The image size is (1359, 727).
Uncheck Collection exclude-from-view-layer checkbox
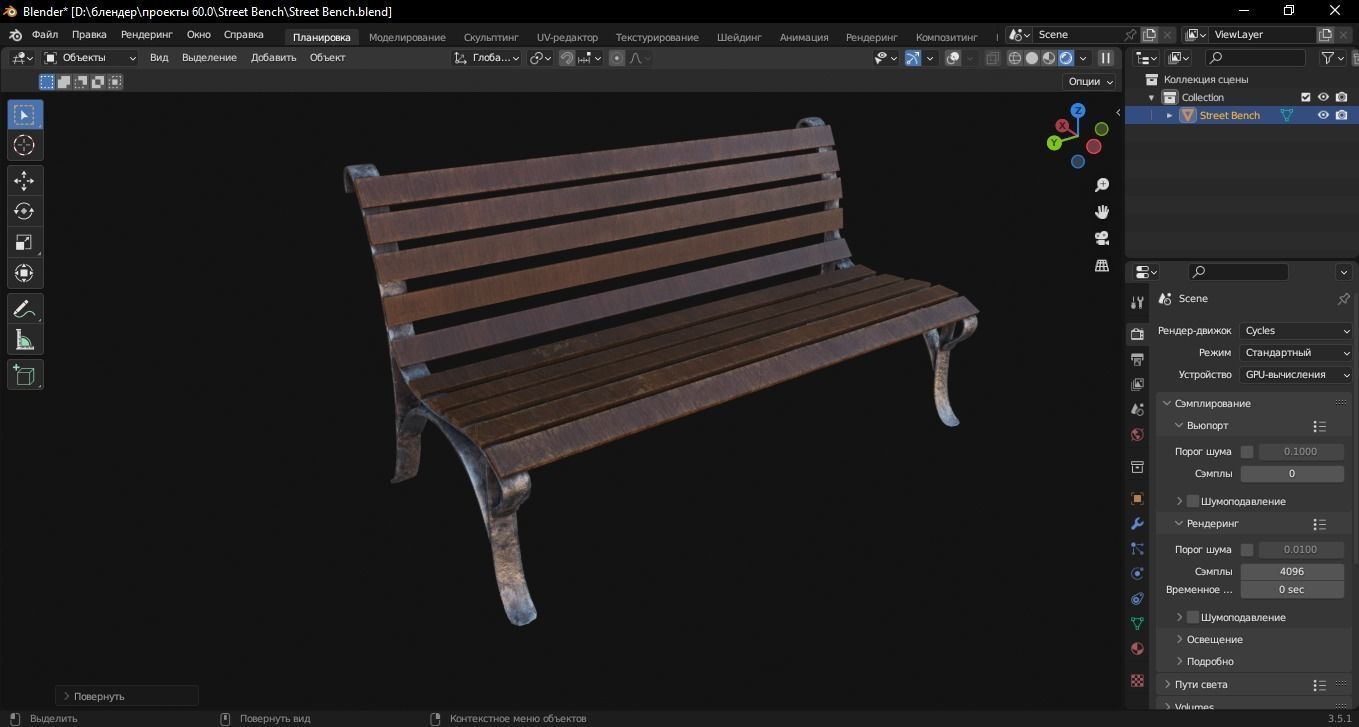click(x=1305, y=97)
